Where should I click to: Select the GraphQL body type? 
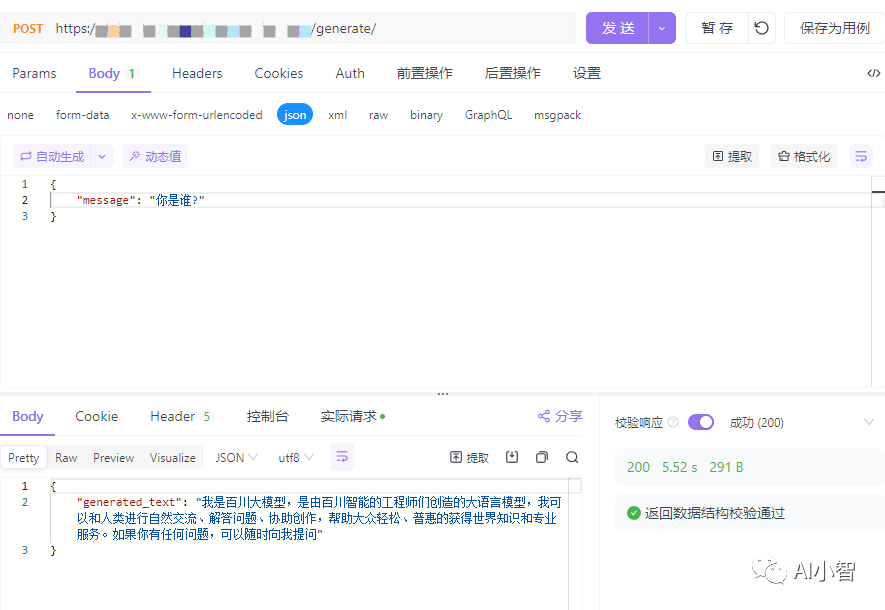coord(488,115)
